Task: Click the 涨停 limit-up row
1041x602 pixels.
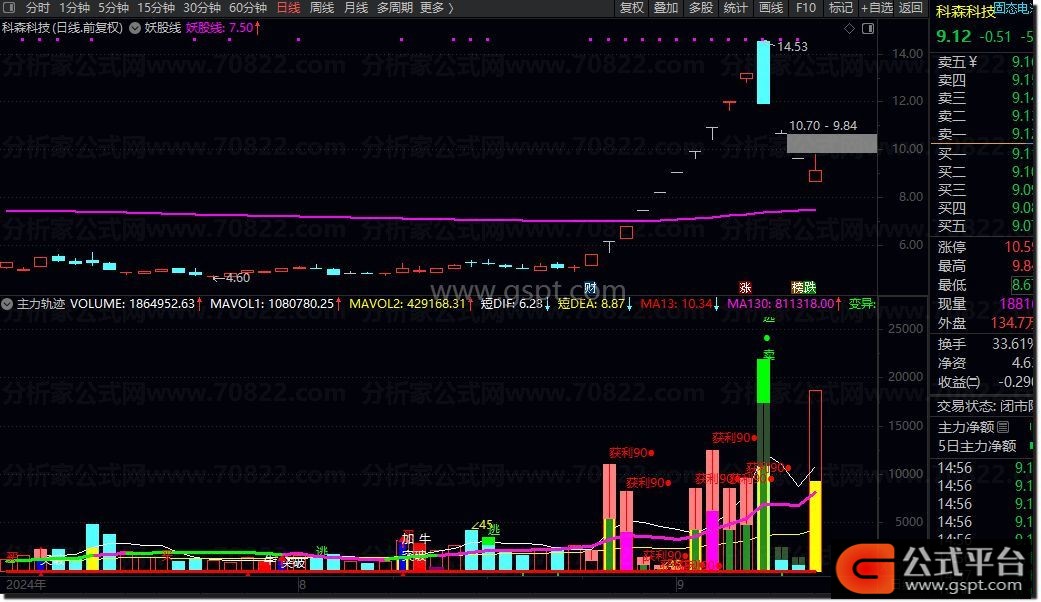Action: [985, 248]
